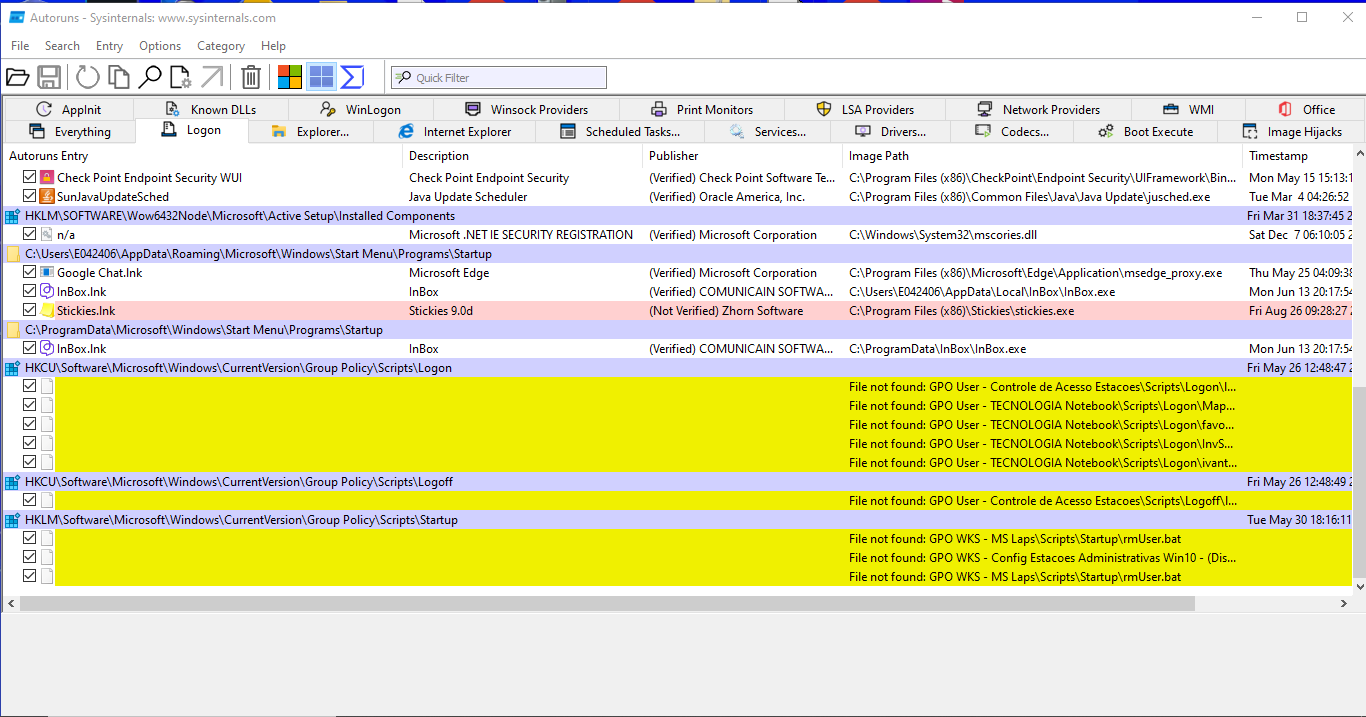1366x717 pixels.
Task: Click the folder icon of the C:\ProgramData Startup row
Action: pyautogui.click(x=12, y=330)
